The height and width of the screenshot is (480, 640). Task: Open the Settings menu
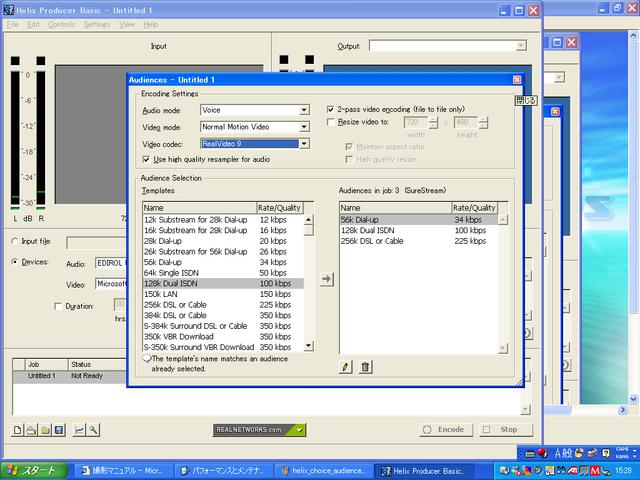click(x=97, y=24)
